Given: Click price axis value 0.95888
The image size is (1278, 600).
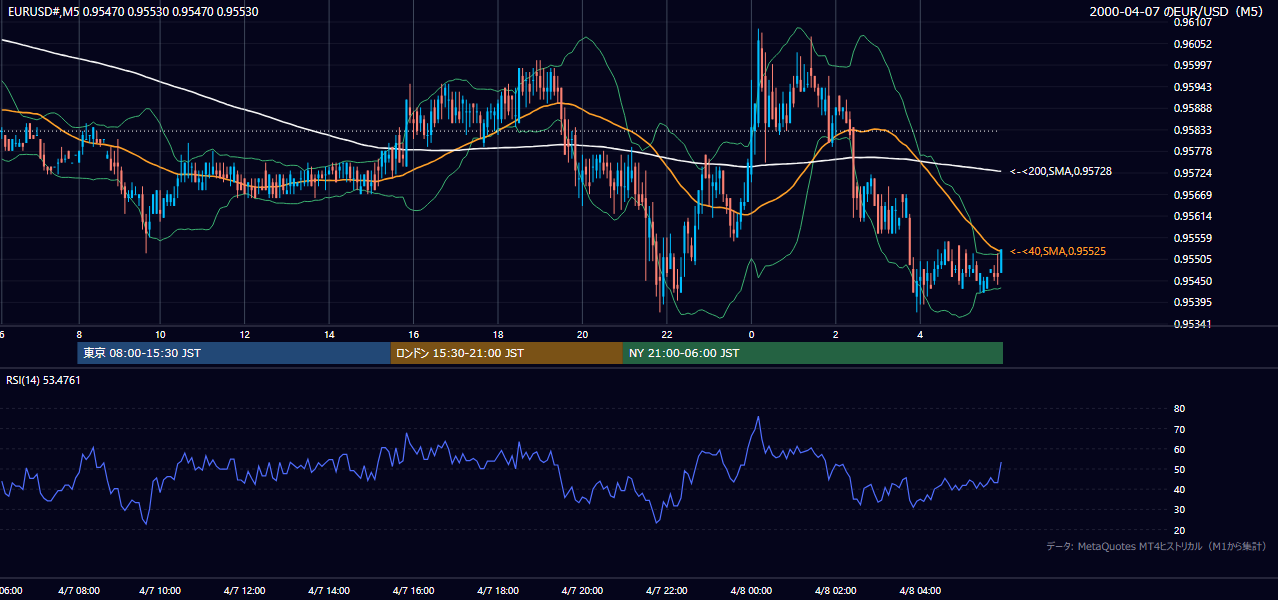Looking at the screenshot, I should tap(1192, 109).
